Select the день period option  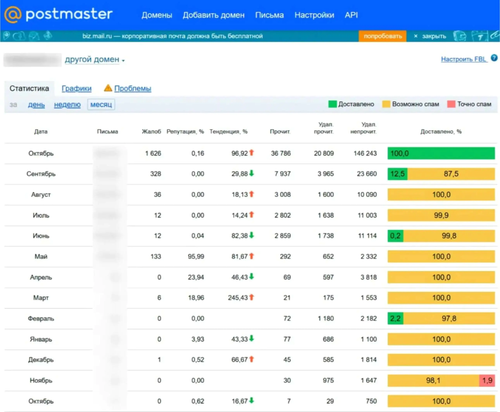click(x=36, y=105)
